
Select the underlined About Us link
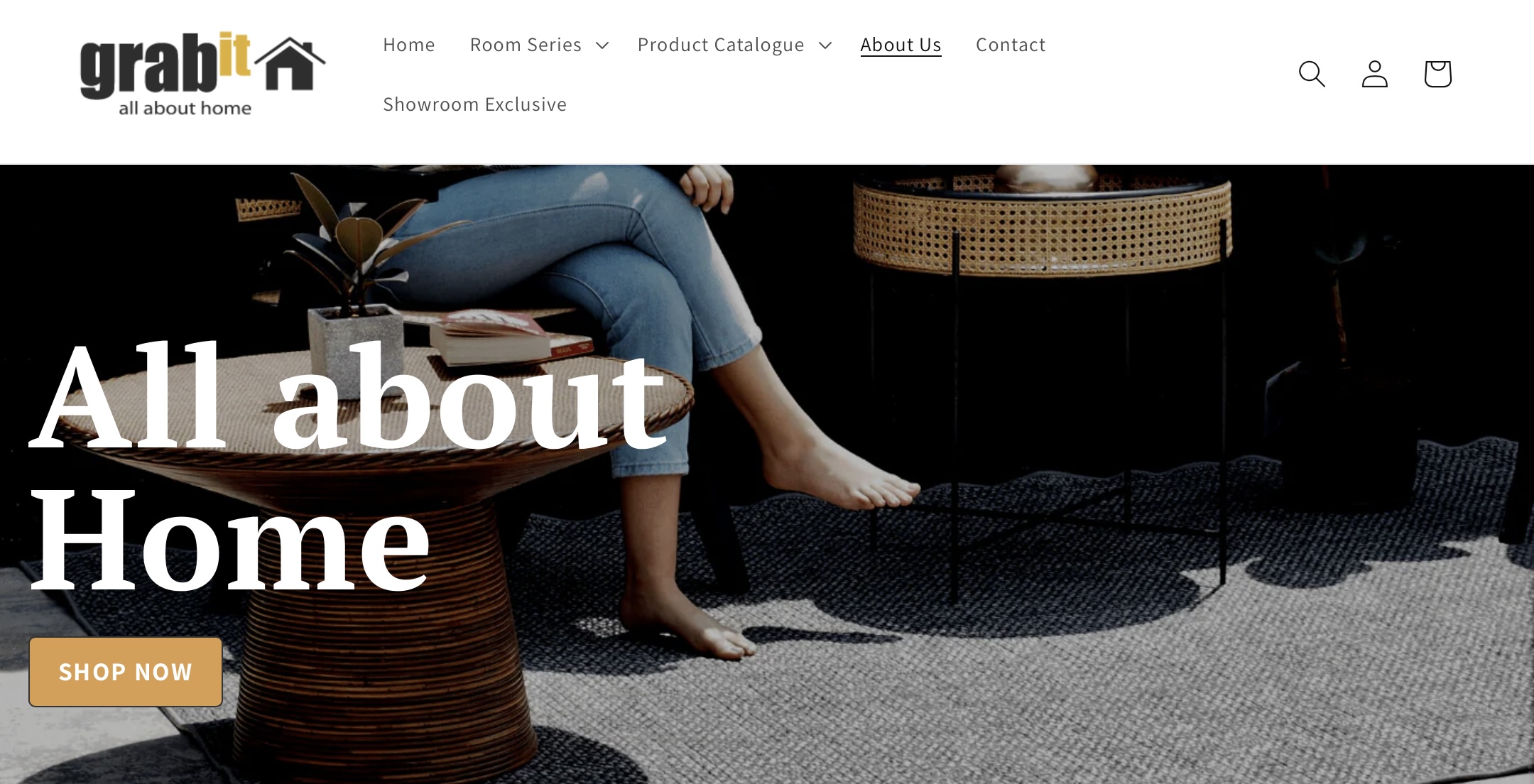click(901, 45)
